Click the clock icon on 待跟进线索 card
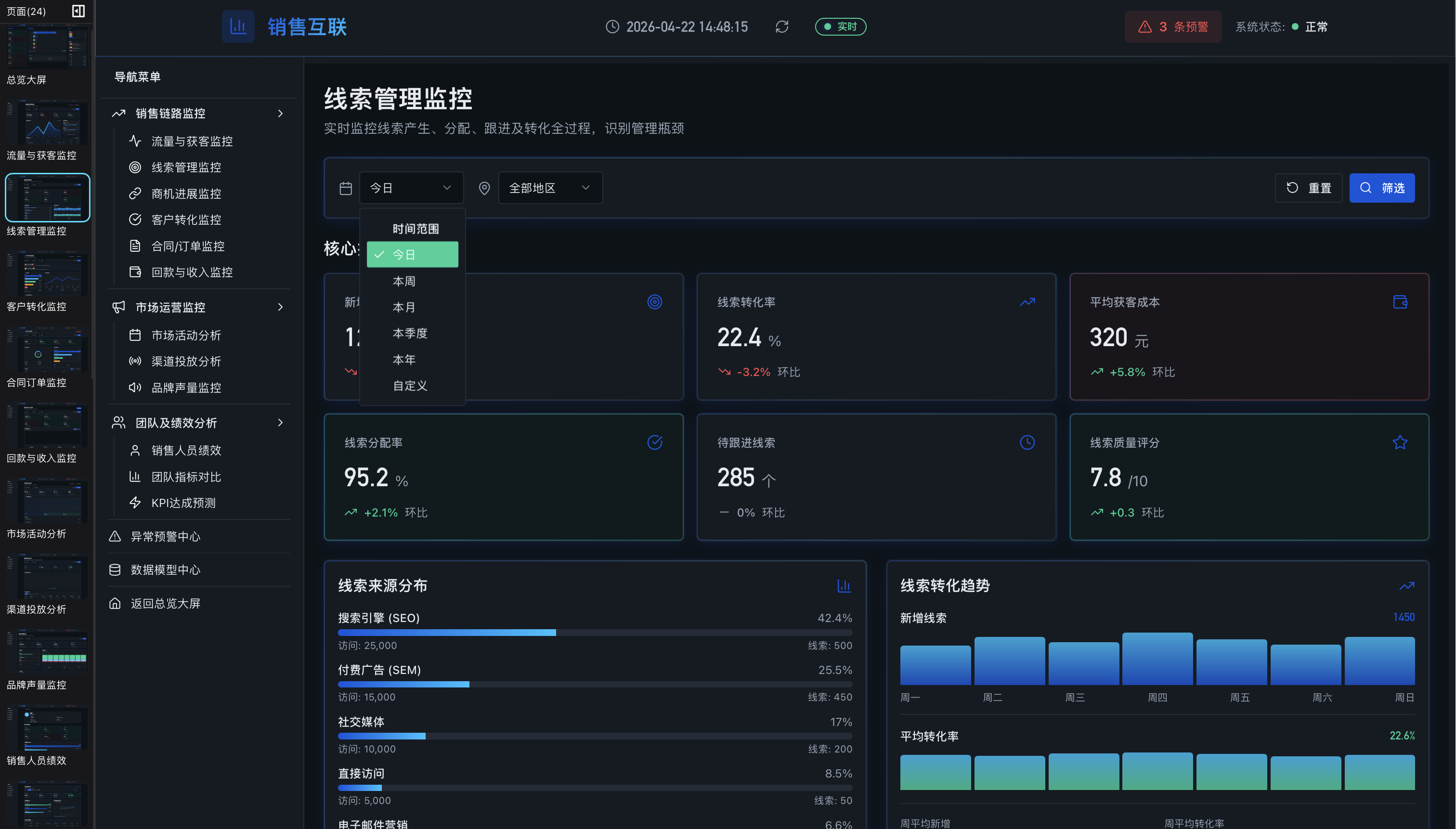The width and height of the screenshot is (1456, 829). (1027, 442)
